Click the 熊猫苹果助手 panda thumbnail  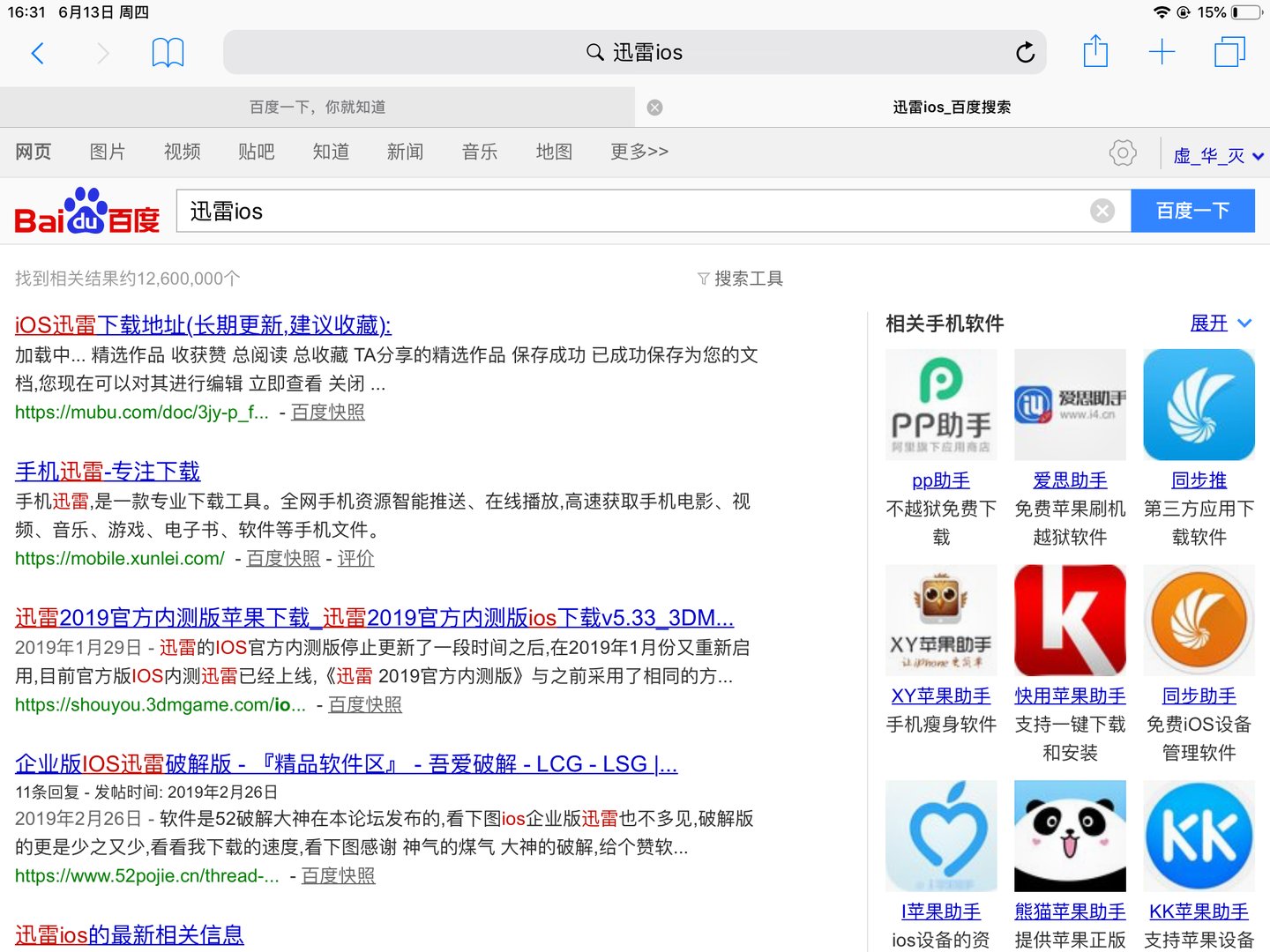(1069, 836)
